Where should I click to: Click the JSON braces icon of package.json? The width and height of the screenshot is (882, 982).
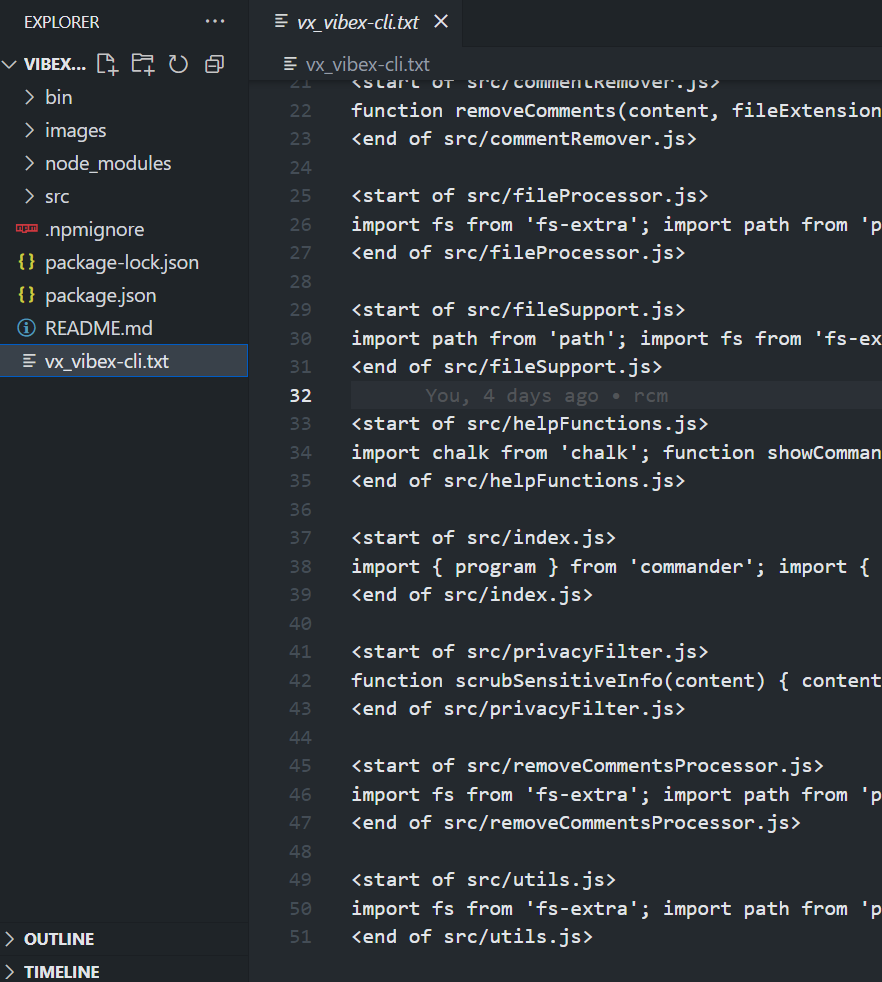[26, 295]
